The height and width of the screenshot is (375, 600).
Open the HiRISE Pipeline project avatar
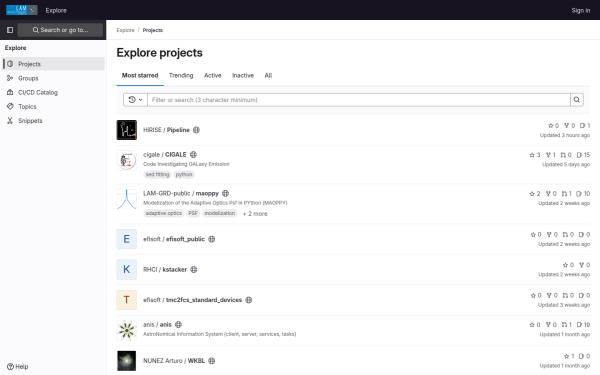click(x=127, y=130)
